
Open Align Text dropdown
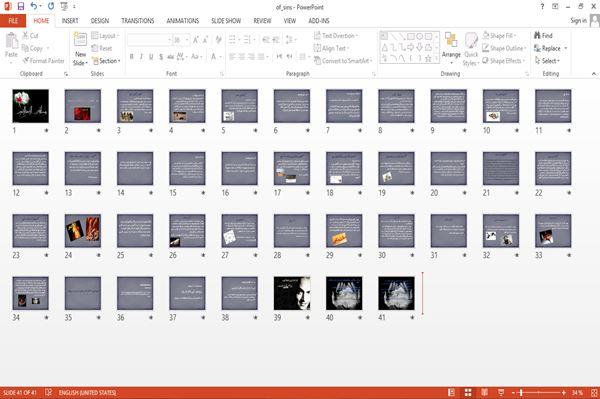click(331, 48)
